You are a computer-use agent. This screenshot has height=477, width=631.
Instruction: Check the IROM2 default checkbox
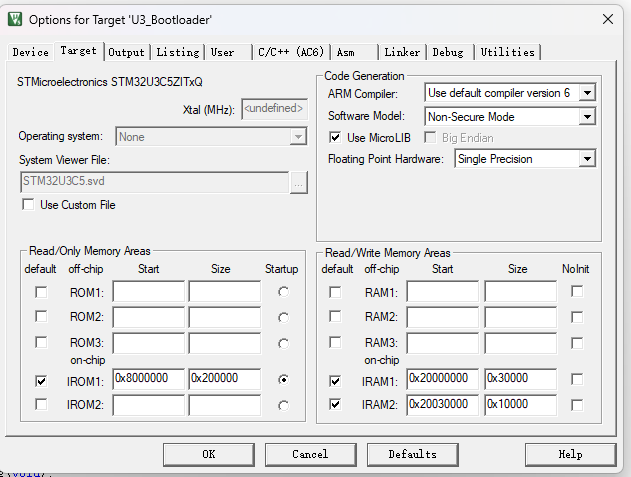pos(41,404)
